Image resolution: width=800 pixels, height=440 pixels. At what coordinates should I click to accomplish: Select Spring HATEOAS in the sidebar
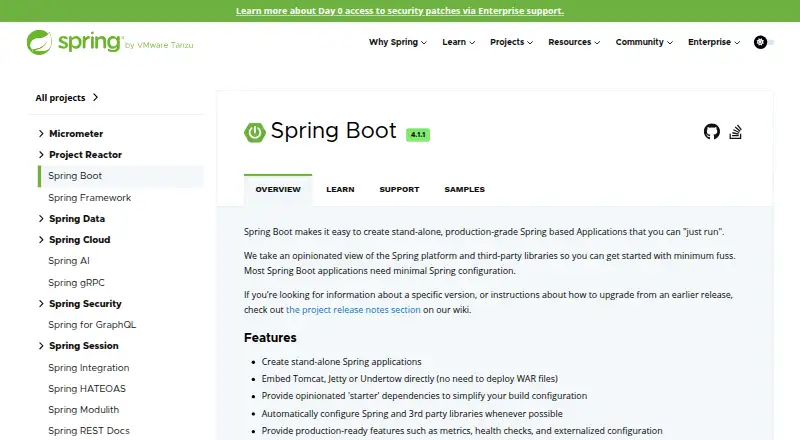pos(87,388)
